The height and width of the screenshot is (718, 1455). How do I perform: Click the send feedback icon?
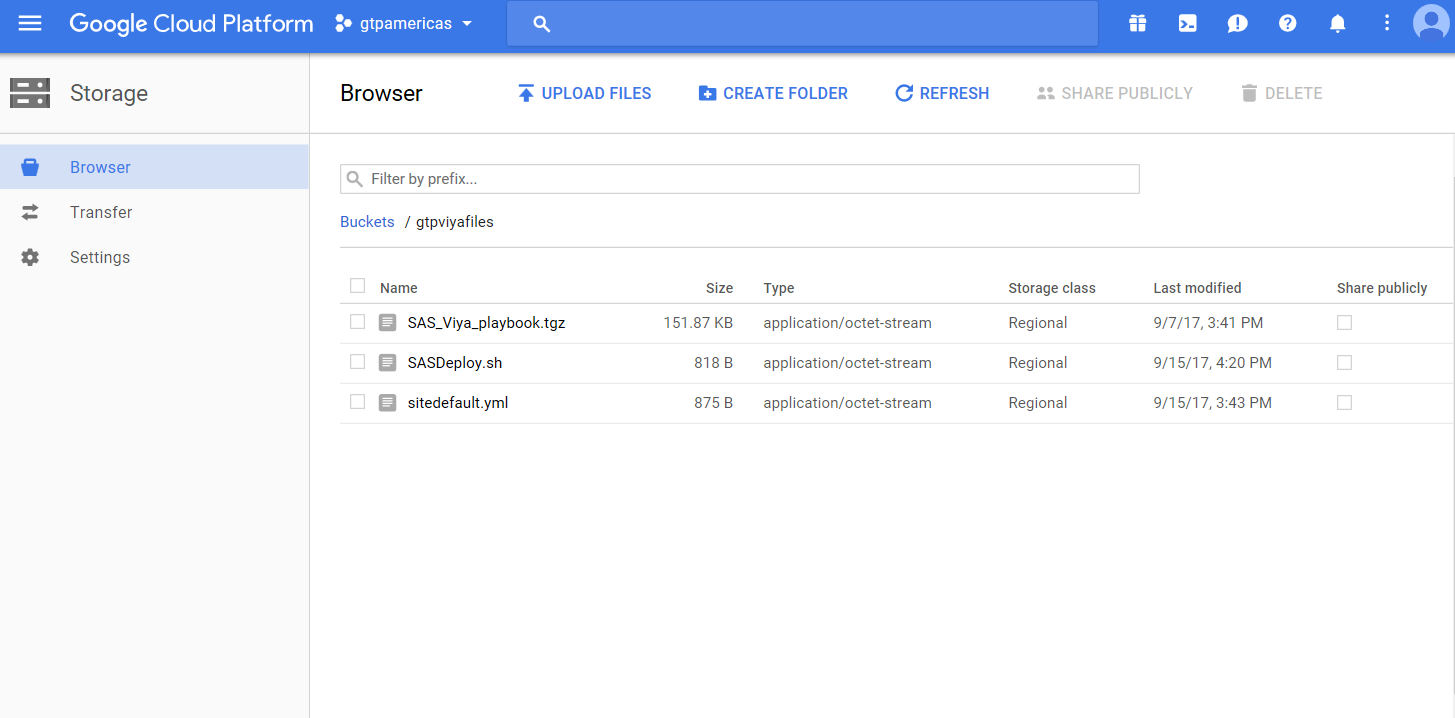[1237, 22]
